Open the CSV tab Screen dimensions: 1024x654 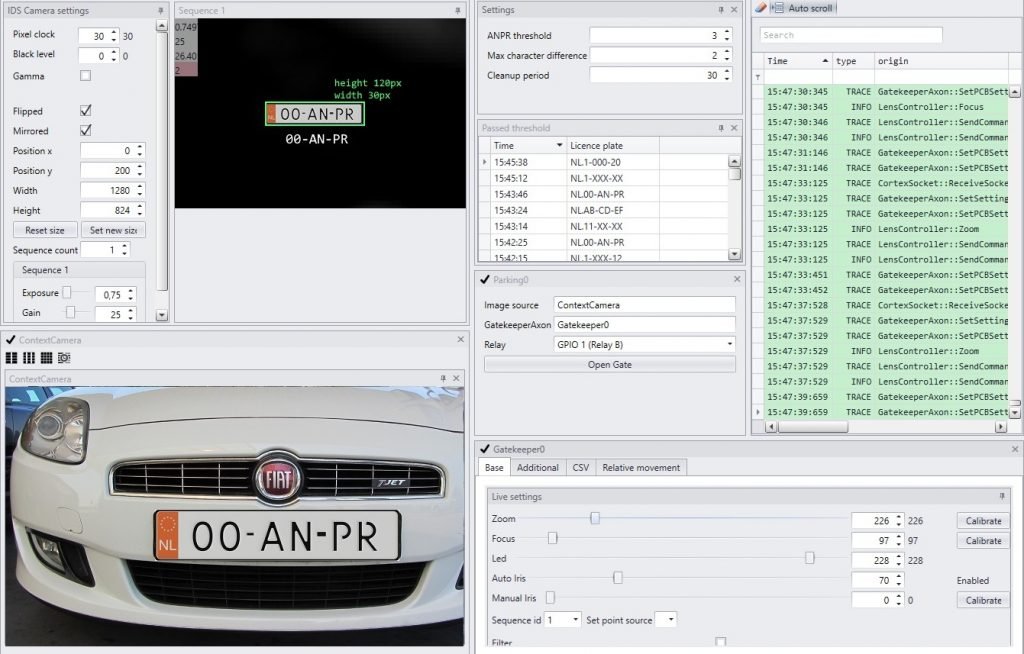coord(581,468)
